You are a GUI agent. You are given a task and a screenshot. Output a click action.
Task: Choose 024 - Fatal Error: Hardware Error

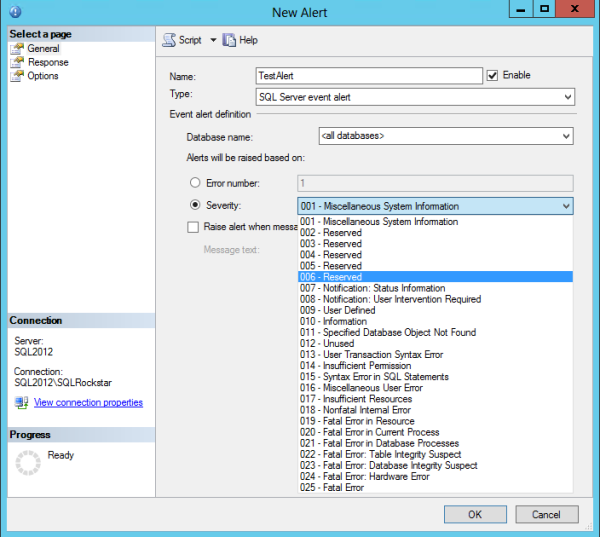435,477
